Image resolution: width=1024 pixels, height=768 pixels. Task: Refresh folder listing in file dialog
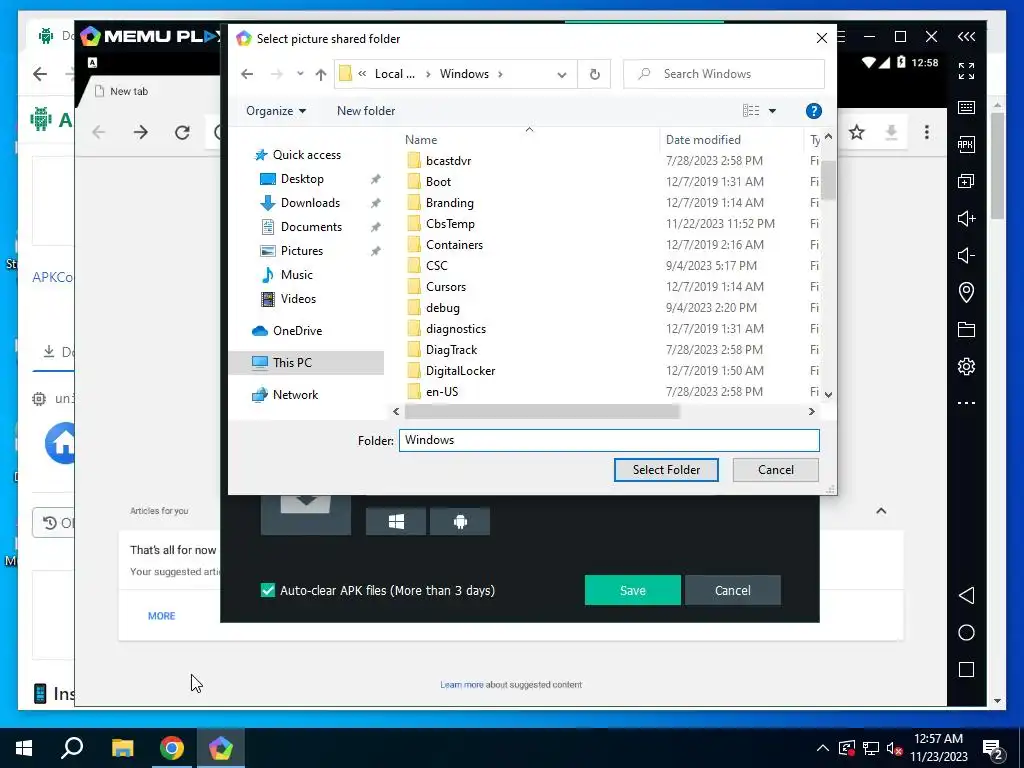(594, 74)
